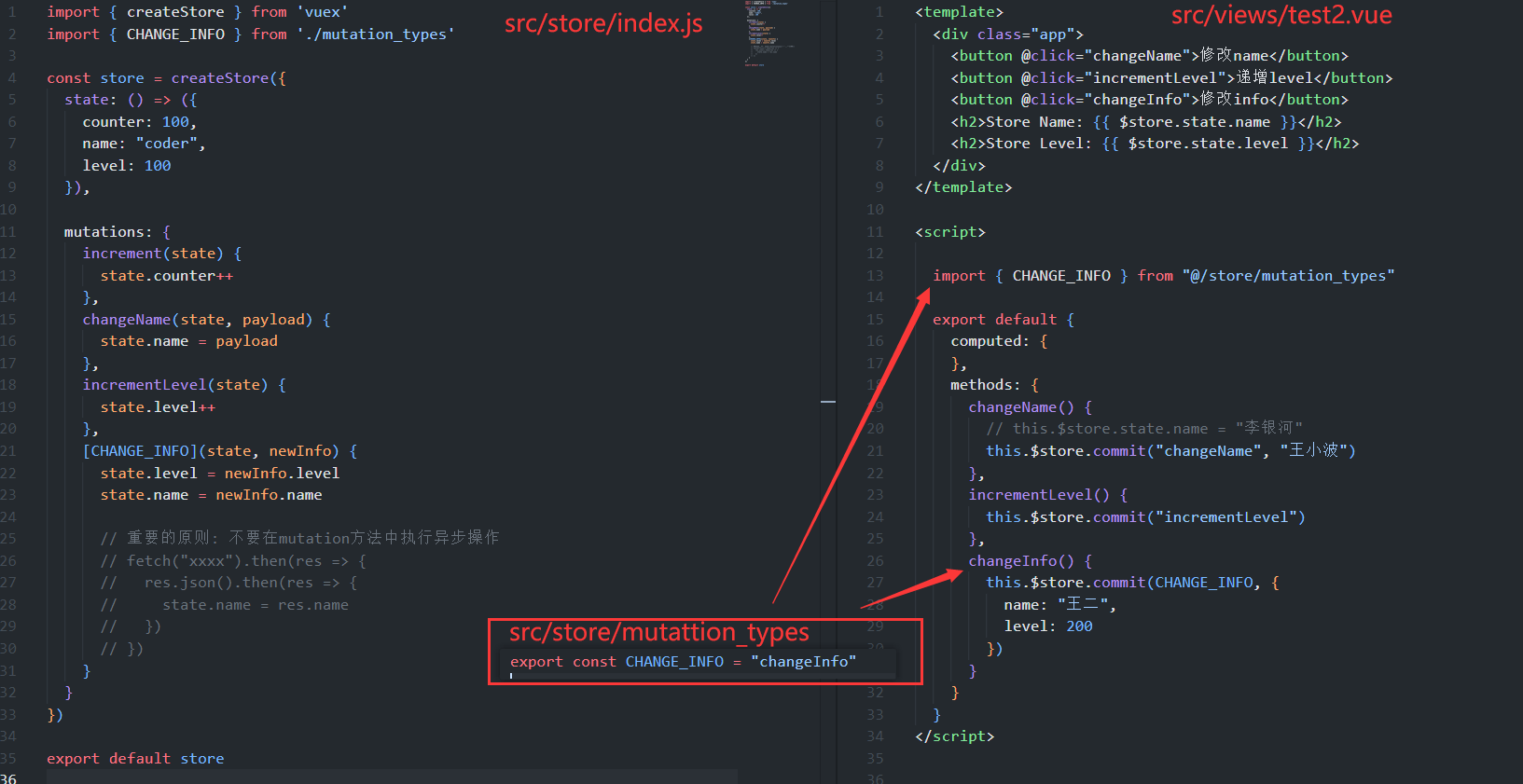Click the 'state: () => ({' line

tap(131, 100)
